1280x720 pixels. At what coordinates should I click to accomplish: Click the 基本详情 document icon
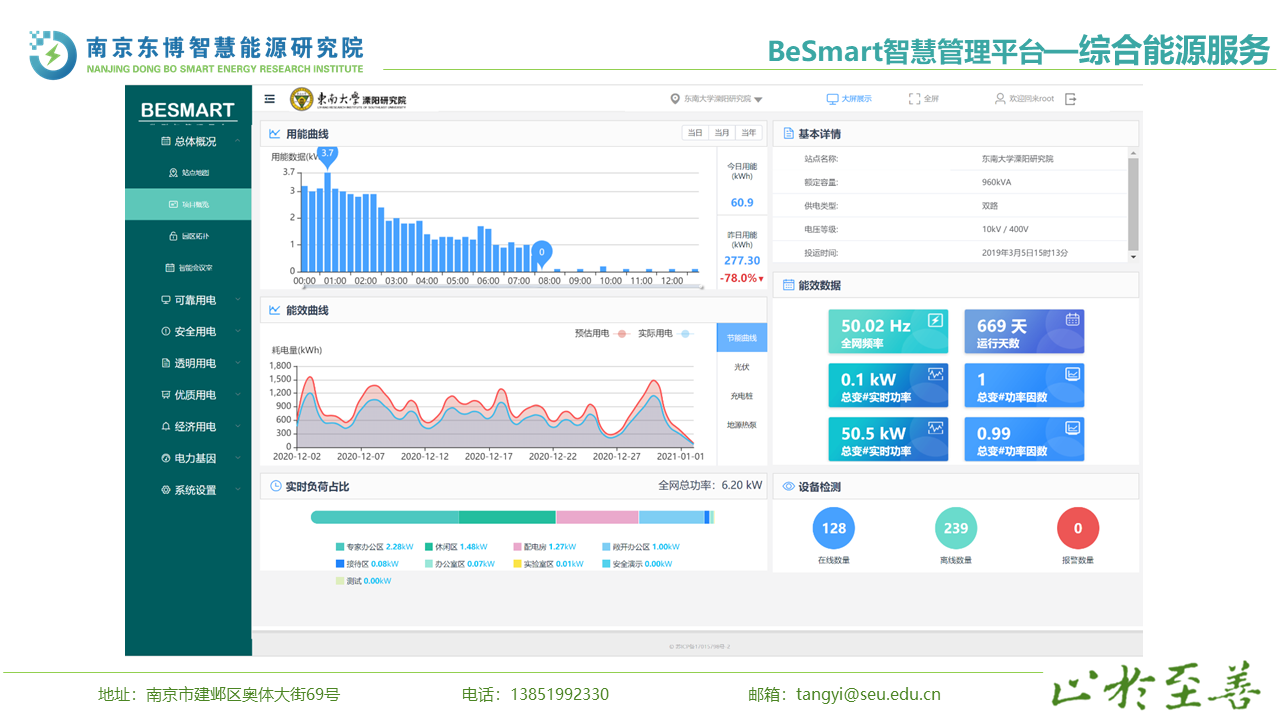(788, 134)
